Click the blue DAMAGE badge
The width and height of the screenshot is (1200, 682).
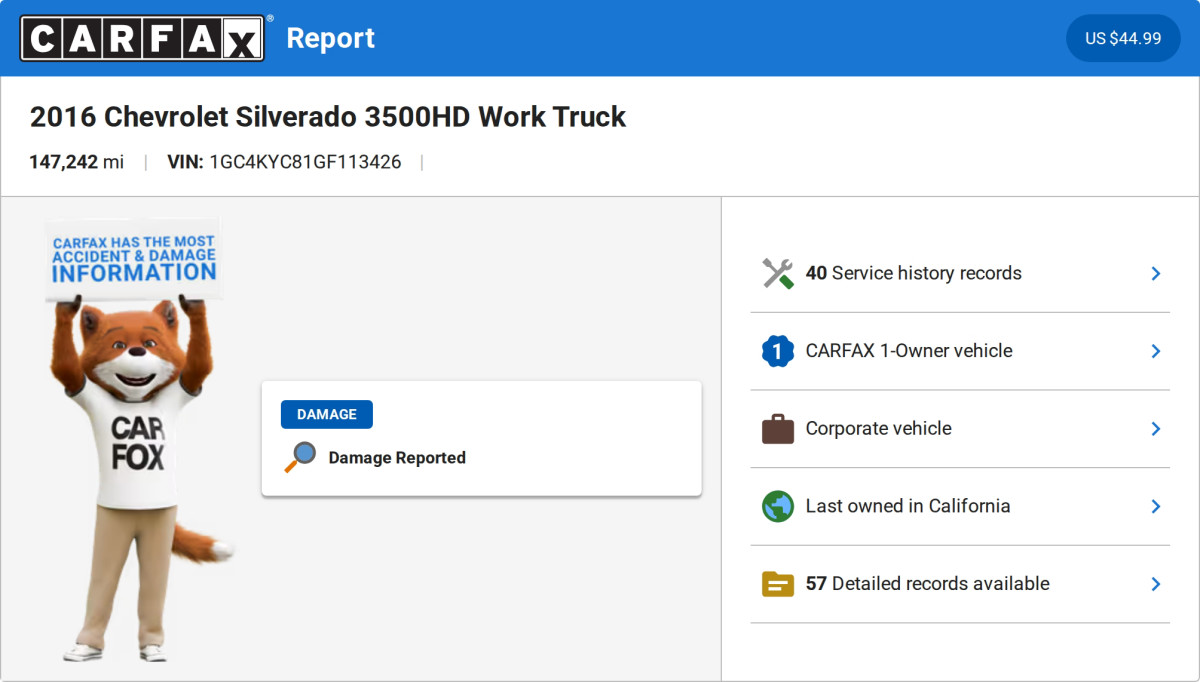click(x=326, y=414)
